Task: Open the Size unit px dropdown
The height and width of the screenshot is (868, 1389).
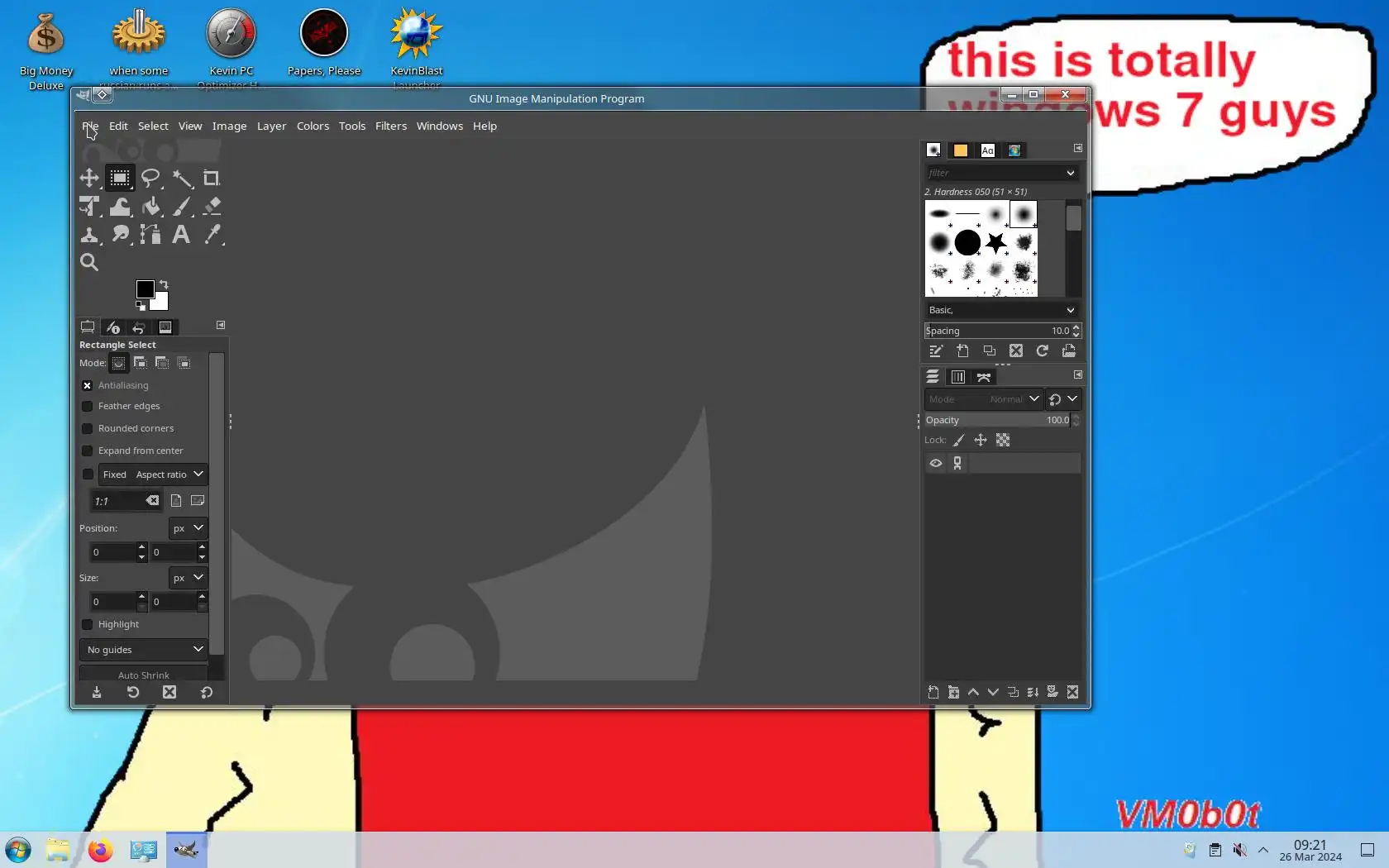Action: click(x=188, y=578)
